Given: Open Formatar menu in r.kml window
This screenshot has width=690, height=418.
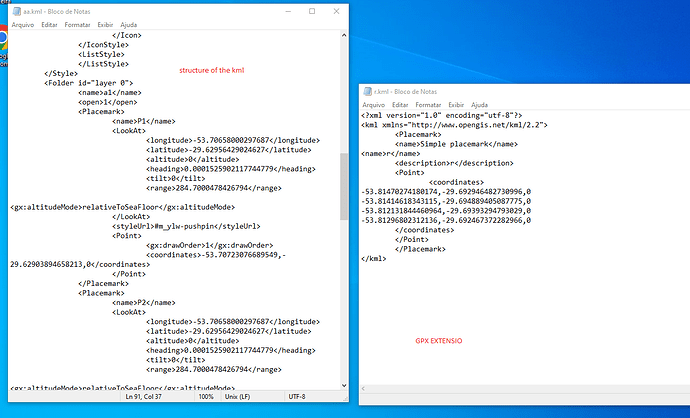Looking at the screenshot, I should 428,105.
